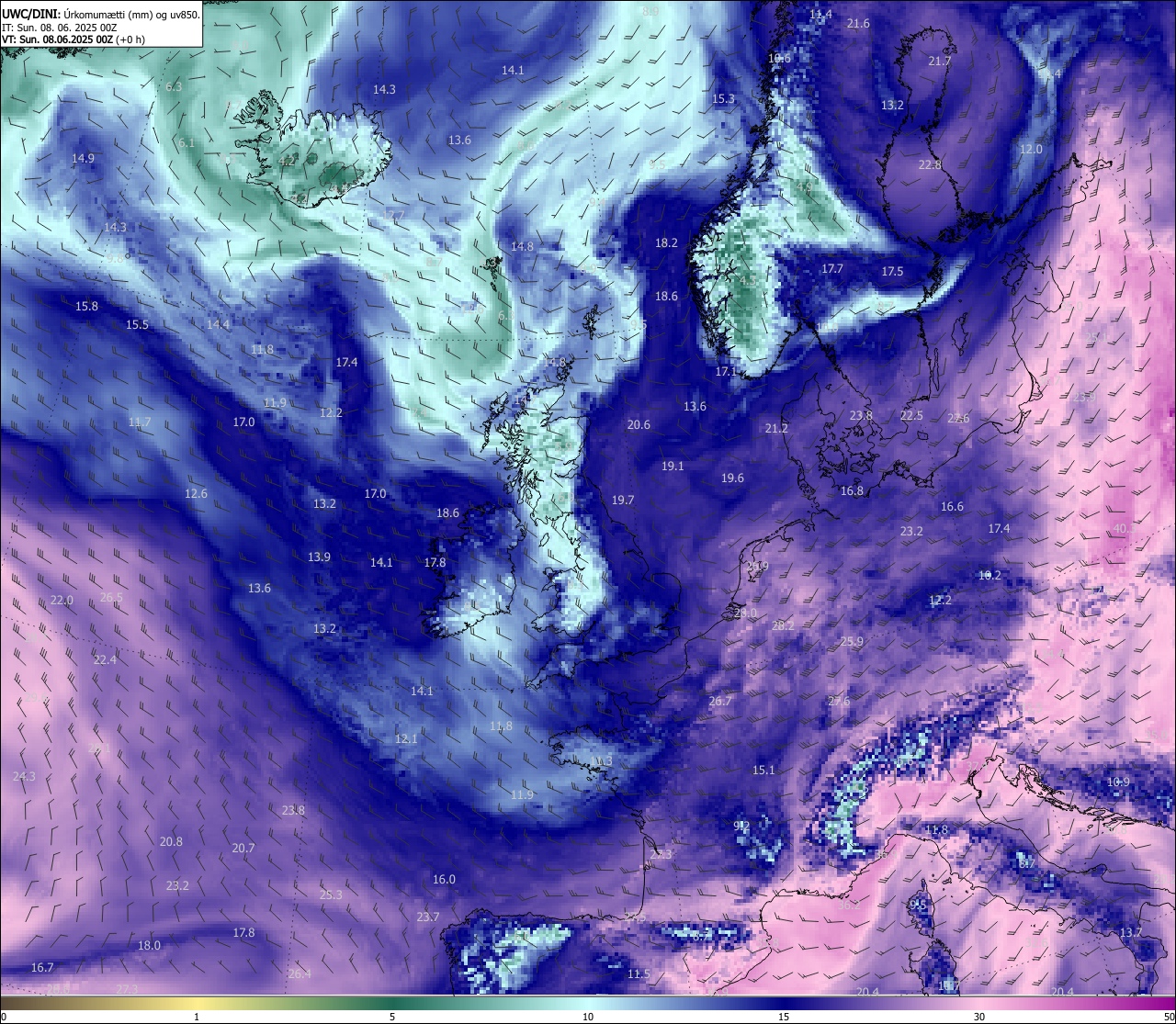This screenshot has width=1176, height=1024.
Task: Click the 16.7 value on the map
Action: (42, 967)
